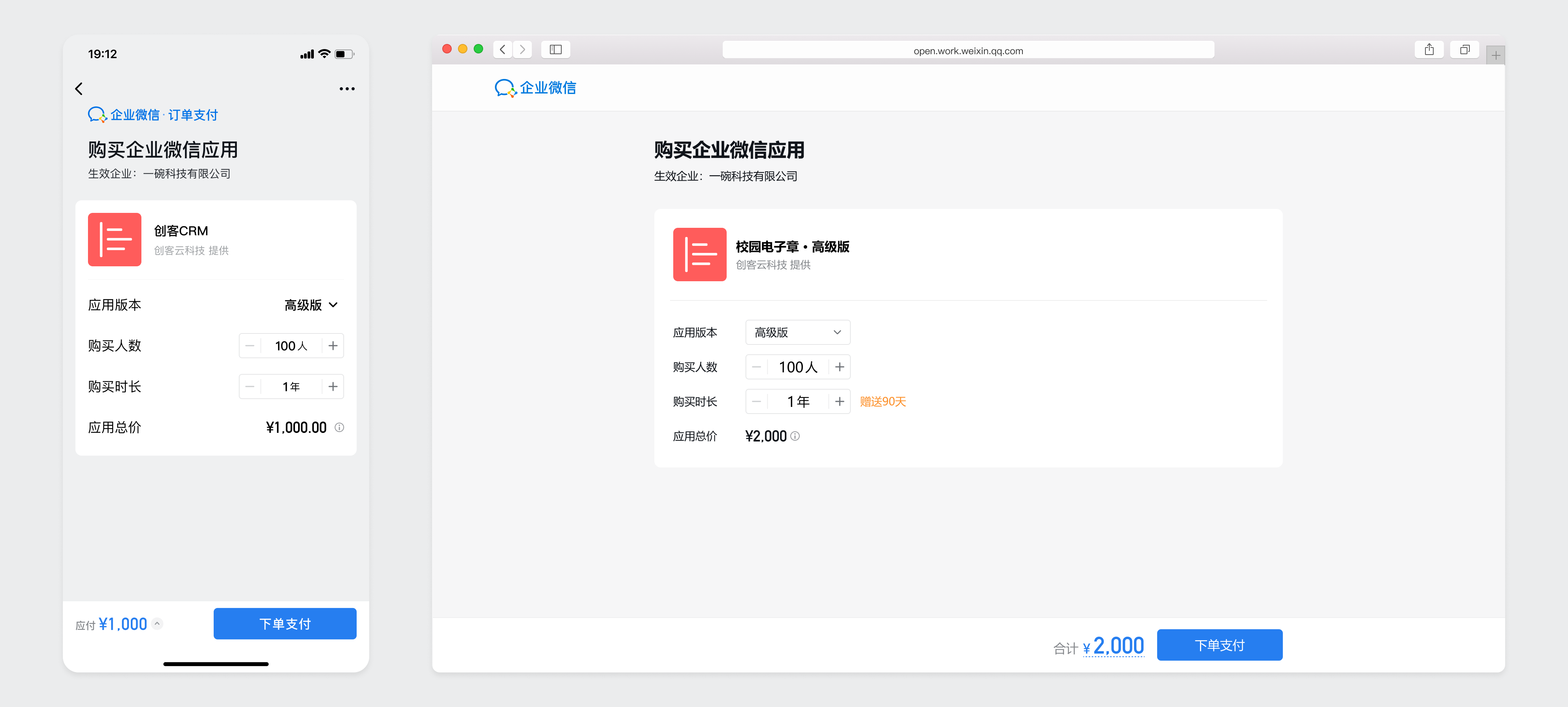
Task: Open the three-dot more menu on mobile
Action: coord(347,89)
